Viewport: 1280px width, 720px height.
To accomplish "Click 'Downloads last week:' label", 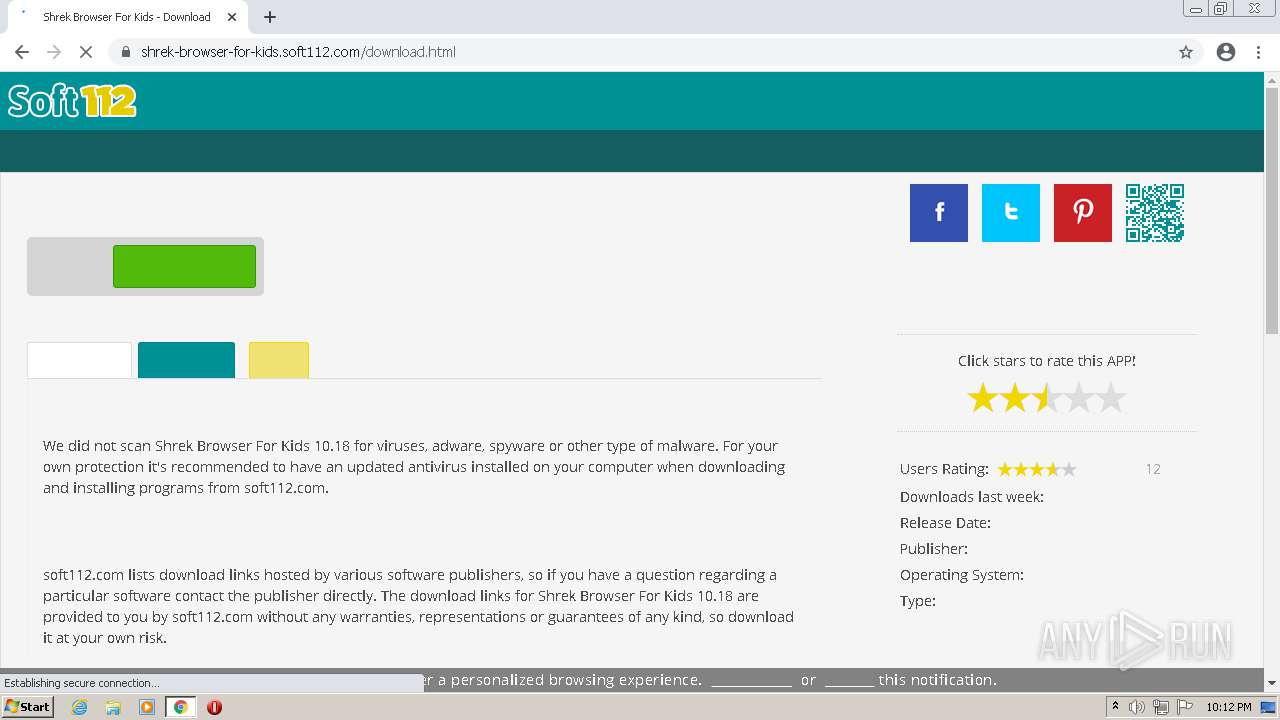I will pos(972,497).
